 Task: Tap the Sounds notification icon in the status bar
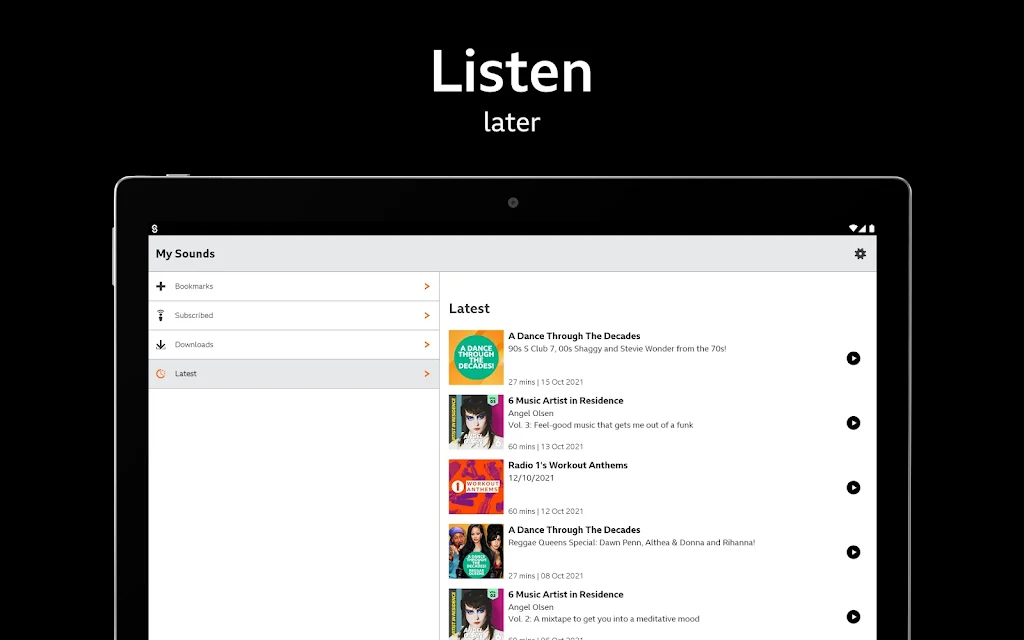(x=155, y=229)
